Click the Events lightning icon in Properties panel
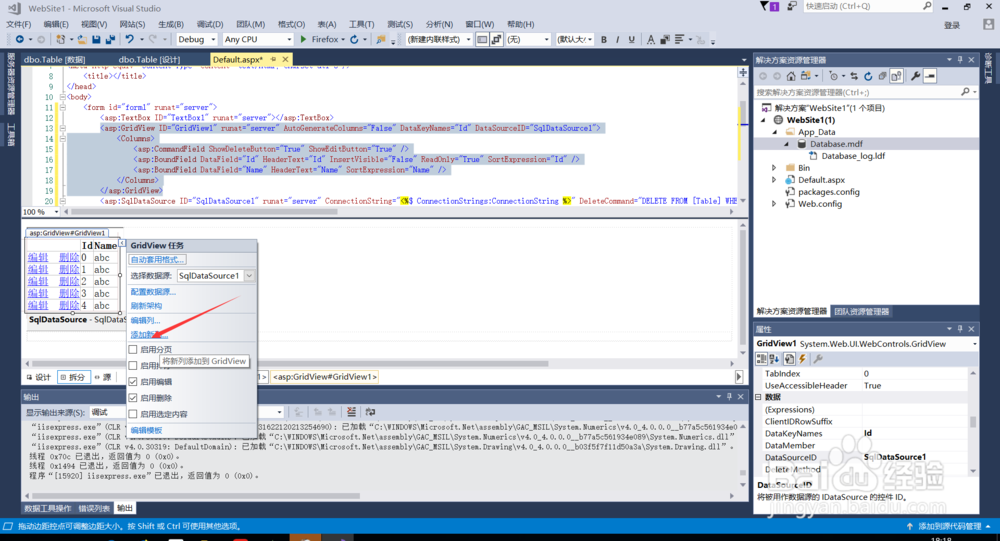1000x541 pixels. click(x=803, y=359)
